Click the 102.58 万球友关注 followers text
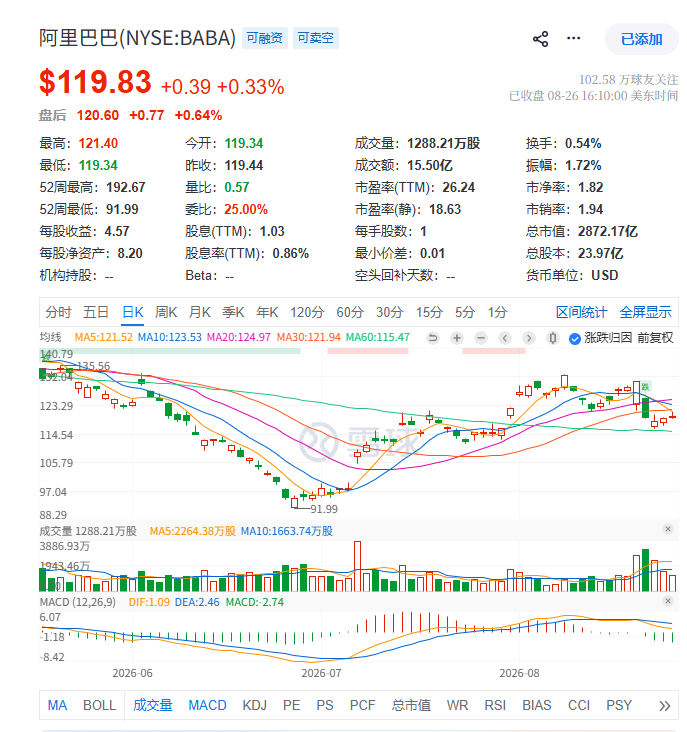The height and width of the screenshot is (732, 687). point(629,80)
